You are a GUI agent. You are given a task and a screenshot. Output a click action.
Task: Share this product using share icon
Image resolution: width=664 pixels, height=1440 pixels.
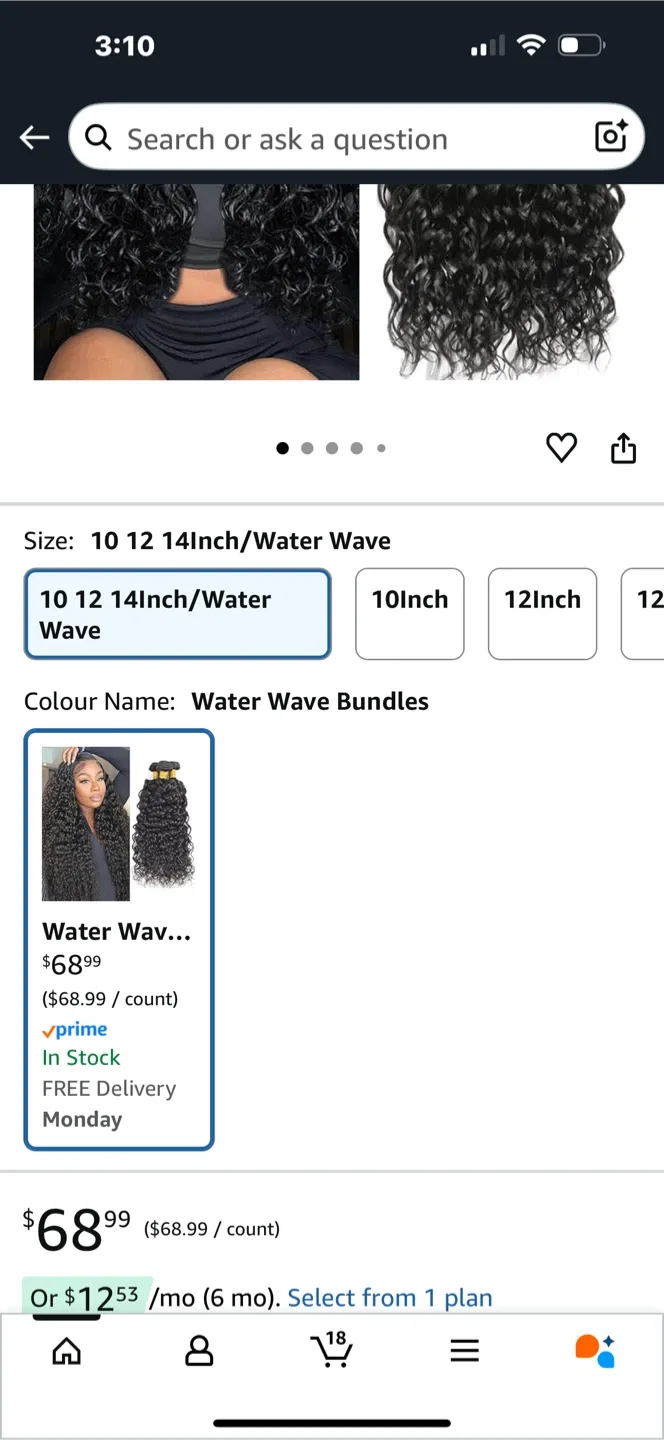623,448
